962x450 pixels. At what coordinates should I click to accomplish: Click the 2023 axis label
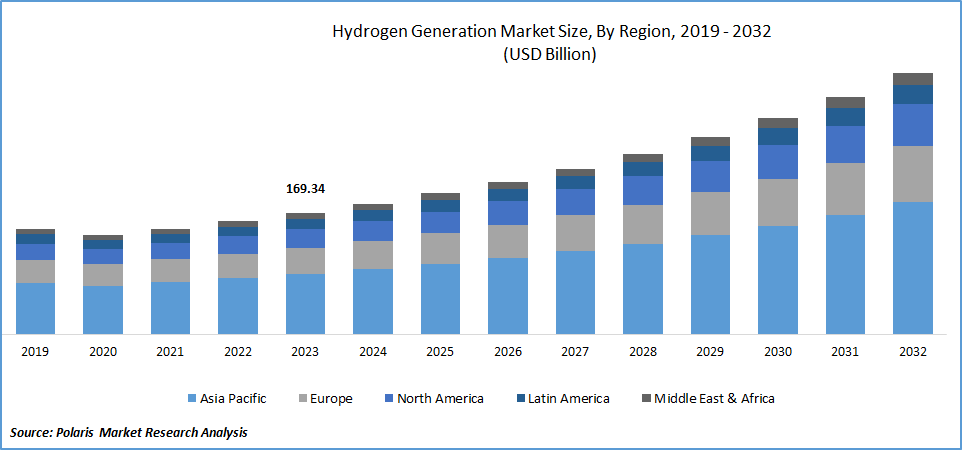click(305, 352)
